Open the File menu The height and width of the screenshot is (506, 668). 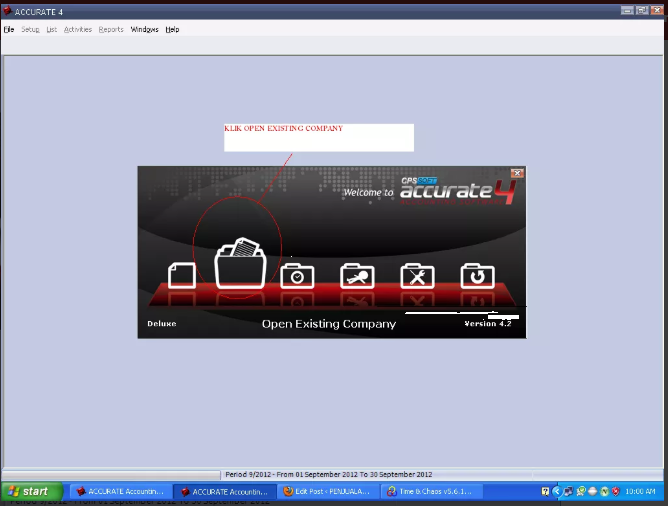[x=9, y=30]
